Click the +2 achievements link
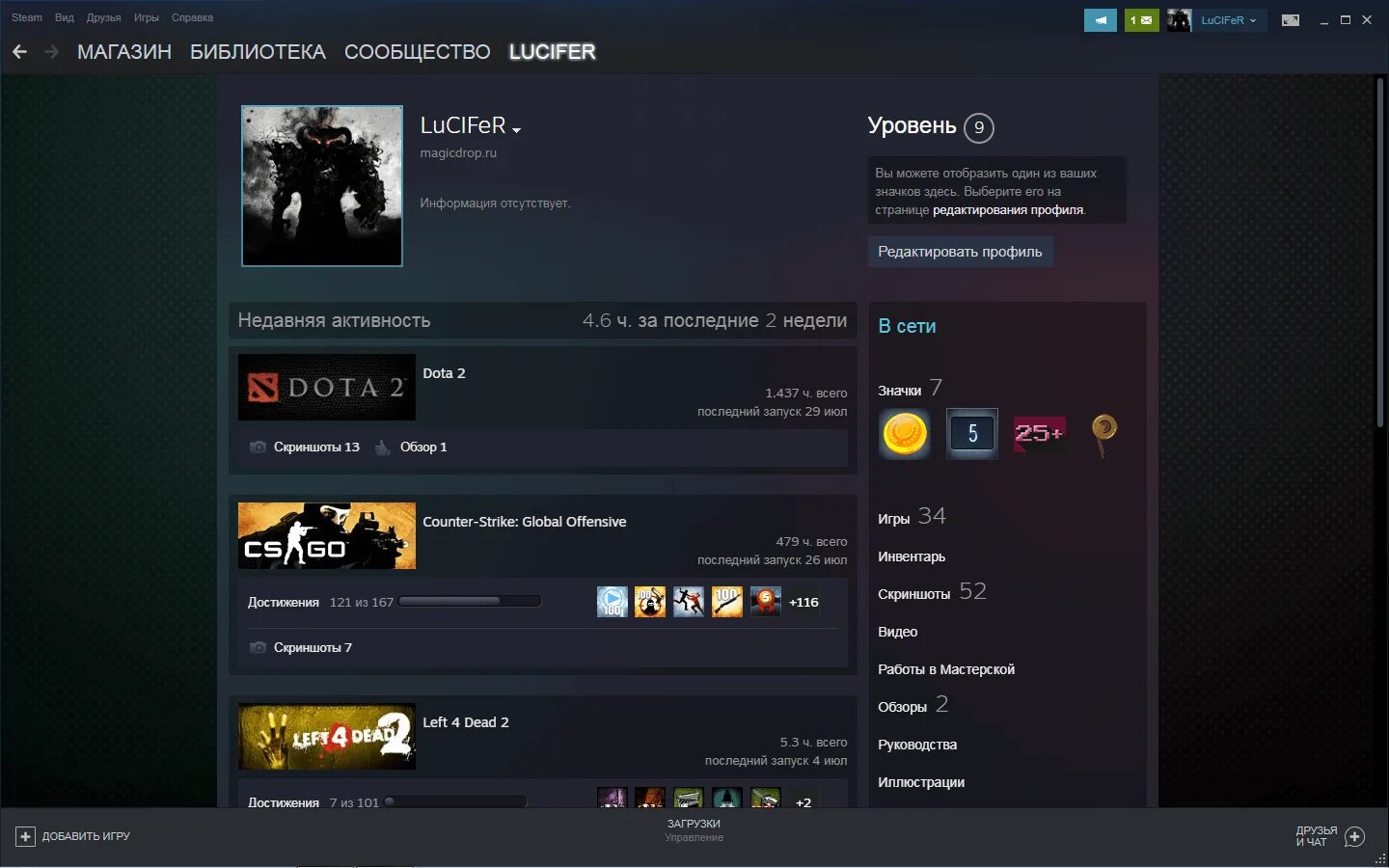Viewport: 1389px width, 868px height. tap(803, 801)
